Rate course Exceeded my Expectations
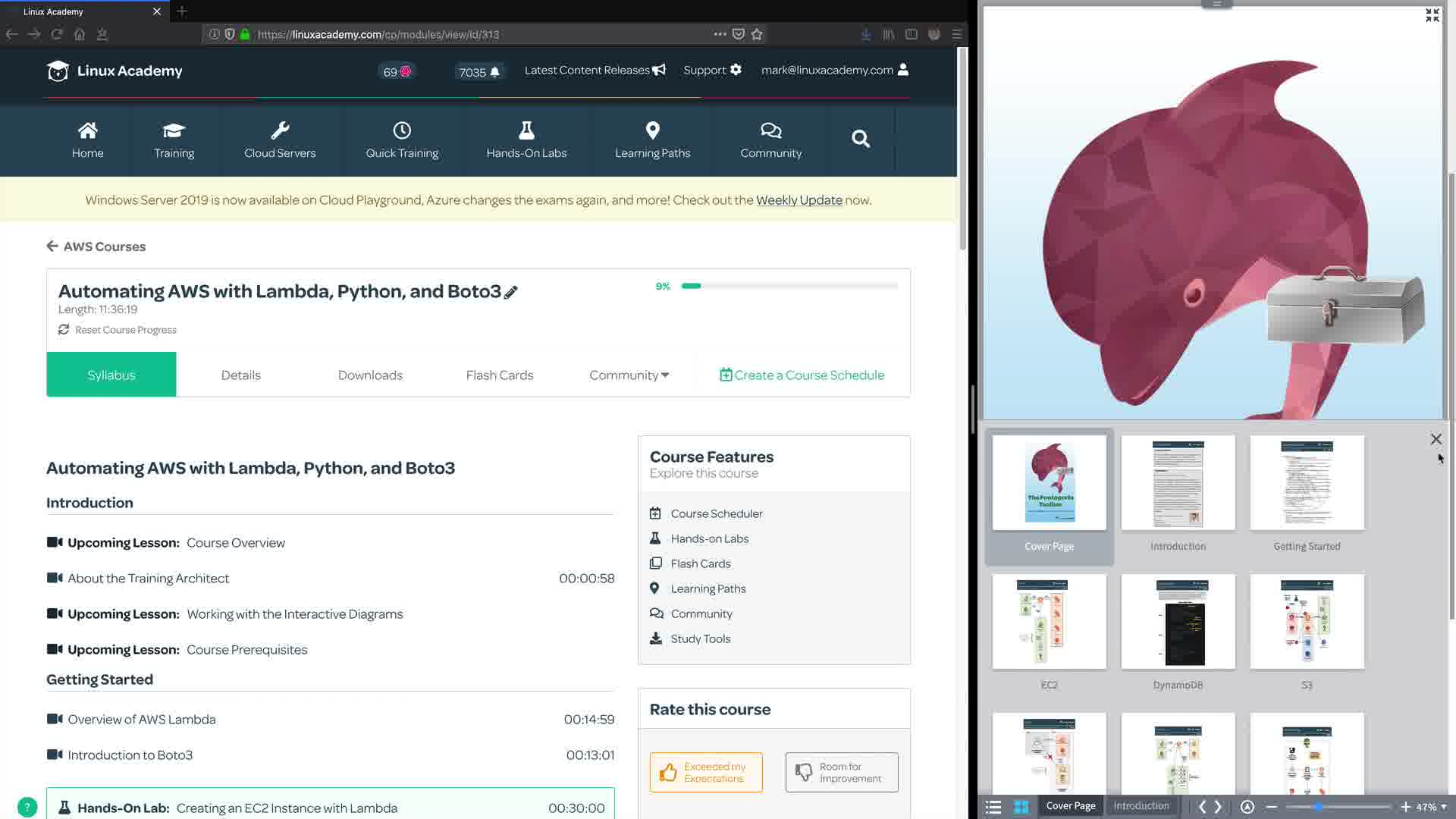This screenshot has width=1456, height=819. tap(706, 772)
